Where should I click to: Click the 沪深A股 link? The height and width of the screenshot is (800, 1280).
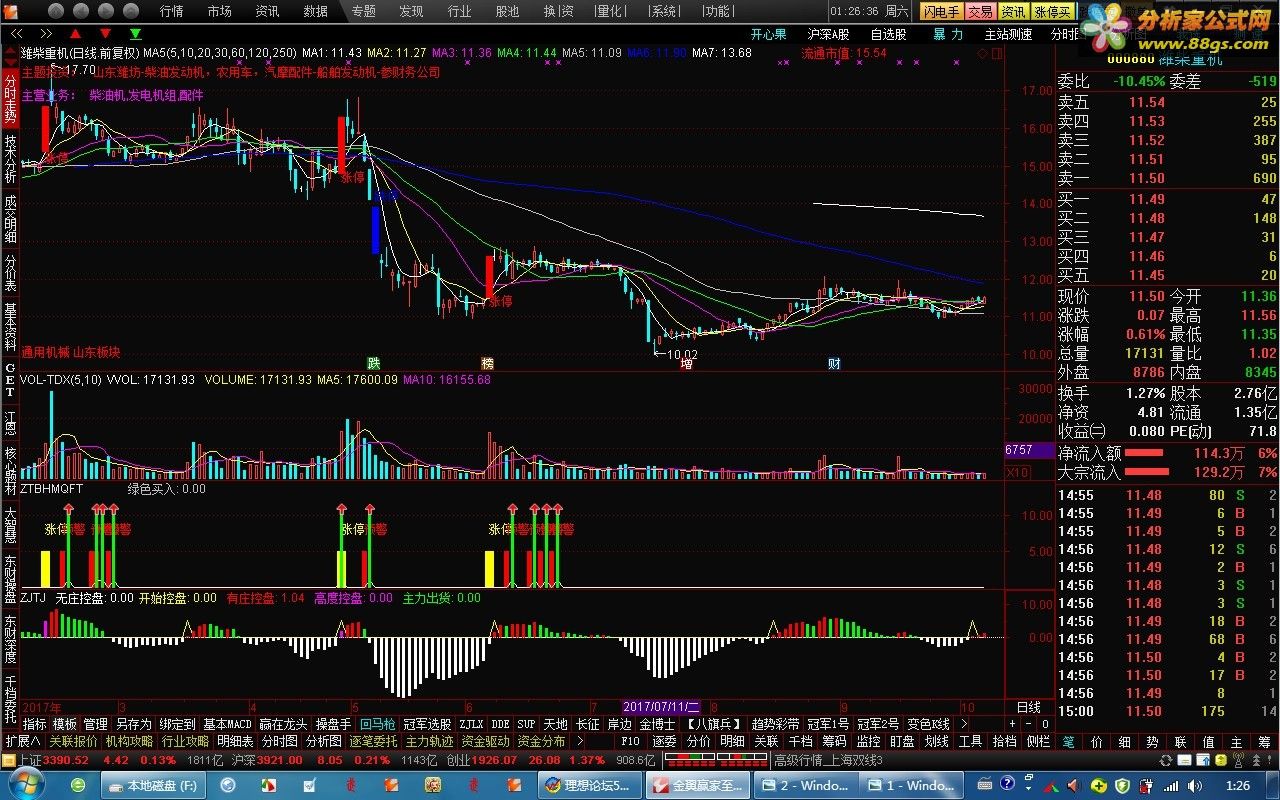tap(828, 34)
